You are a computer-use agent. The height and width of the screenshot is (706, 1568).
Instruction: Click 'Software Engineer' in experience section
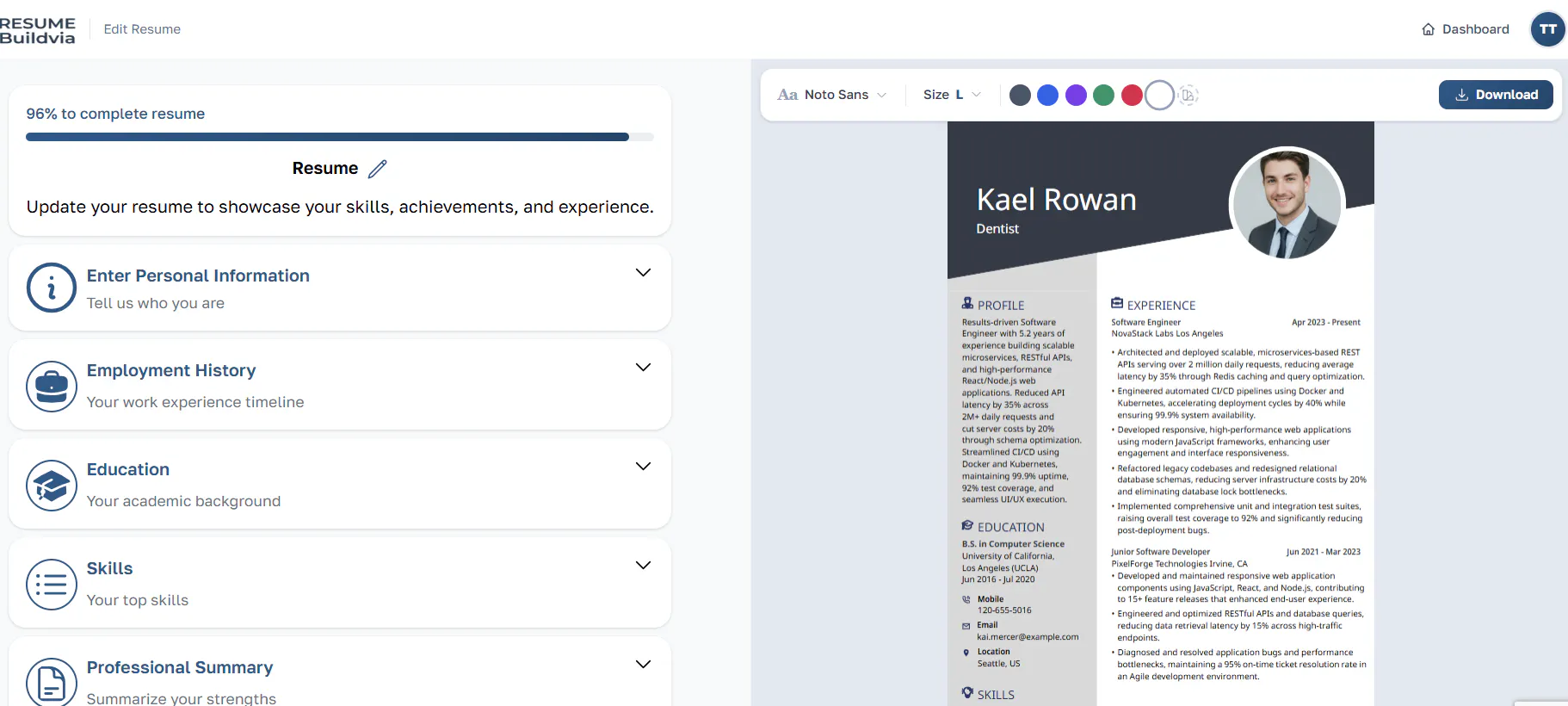coord(1145,323)
